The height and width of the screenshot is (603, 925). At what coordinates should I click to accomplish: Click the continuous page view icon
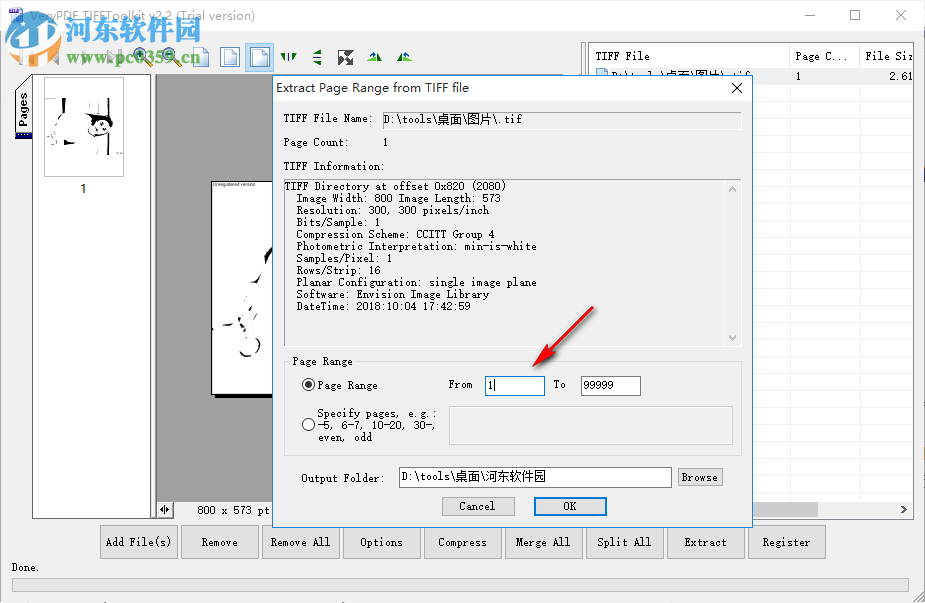coord(258,57)
